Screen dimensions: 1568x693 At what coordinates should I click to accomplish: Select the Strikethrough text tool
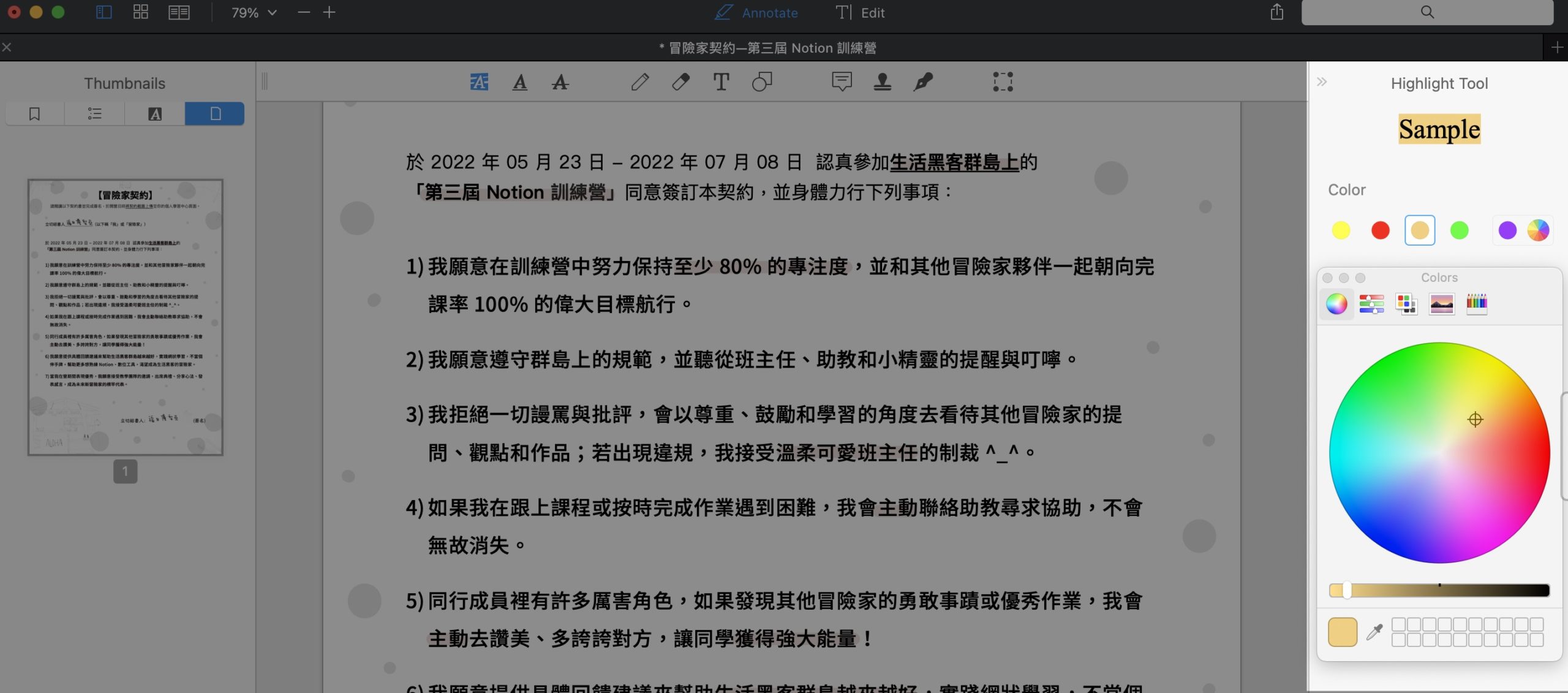[x=560, y=81]
